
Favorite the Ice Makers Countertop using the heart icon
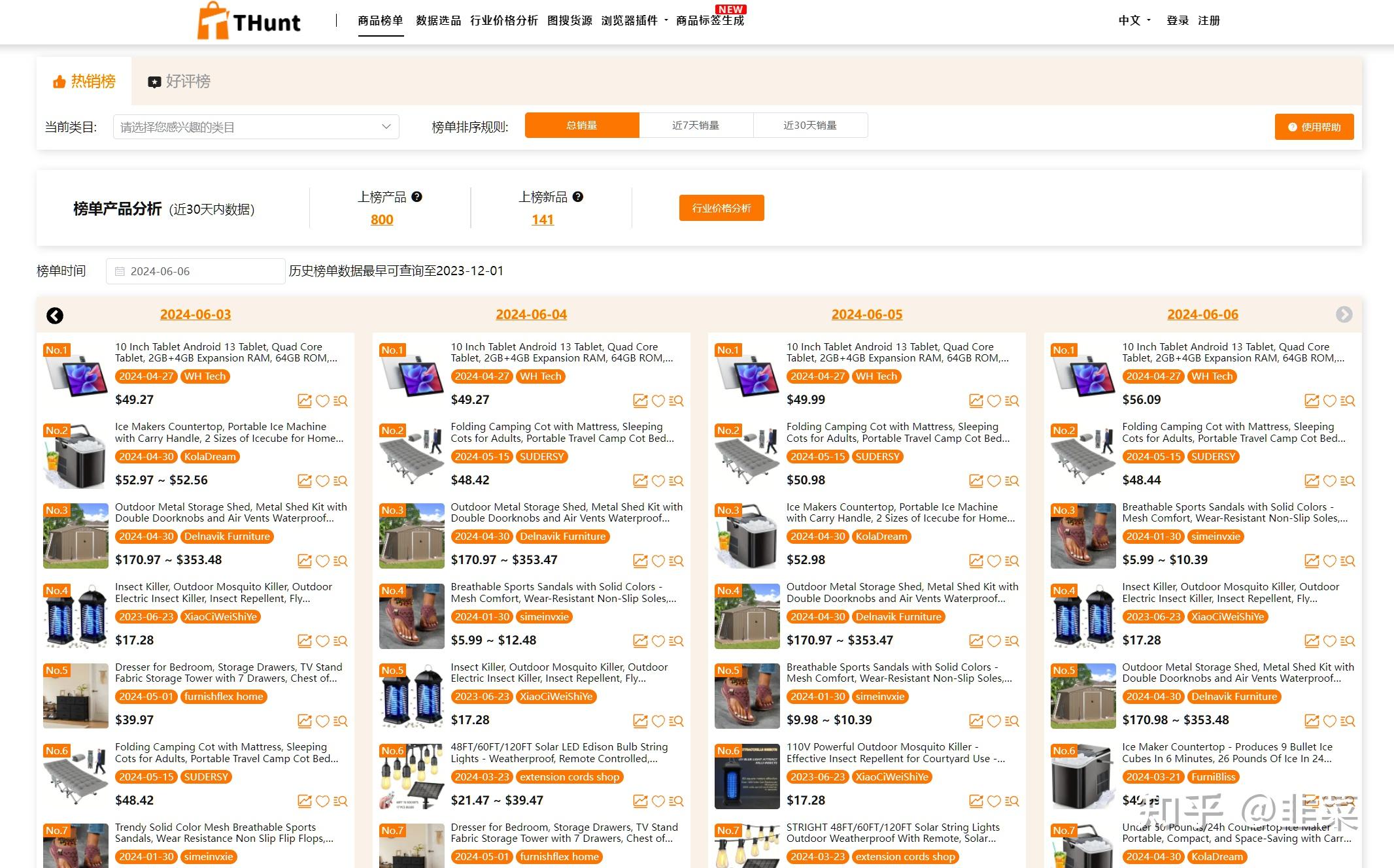(x=323, y=480)
